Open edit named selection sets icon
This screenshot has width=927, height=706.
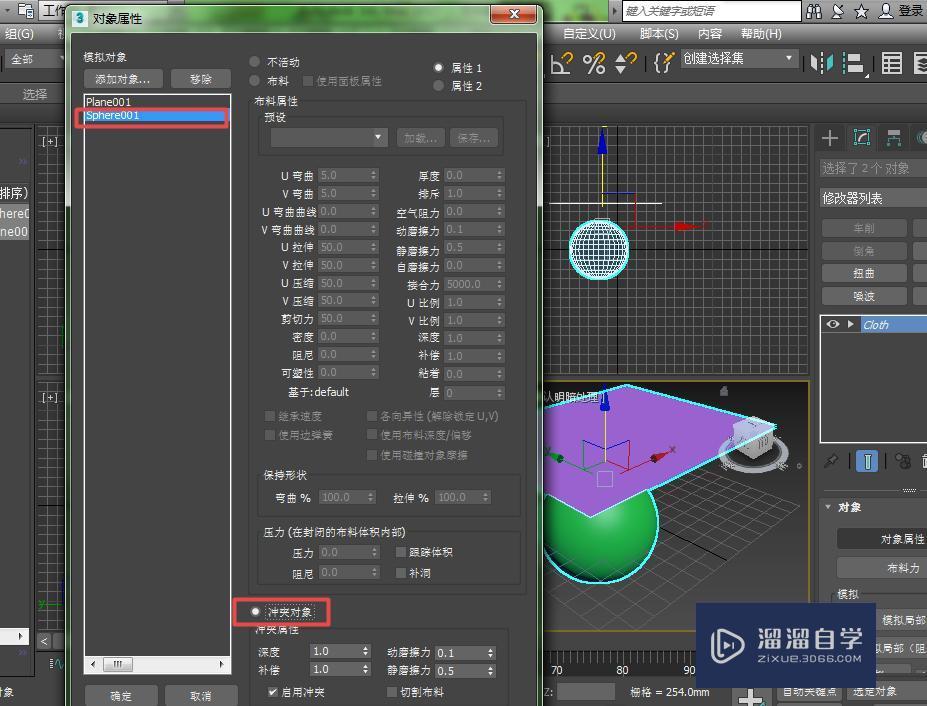pyautogui.click(x=663, y=62)
